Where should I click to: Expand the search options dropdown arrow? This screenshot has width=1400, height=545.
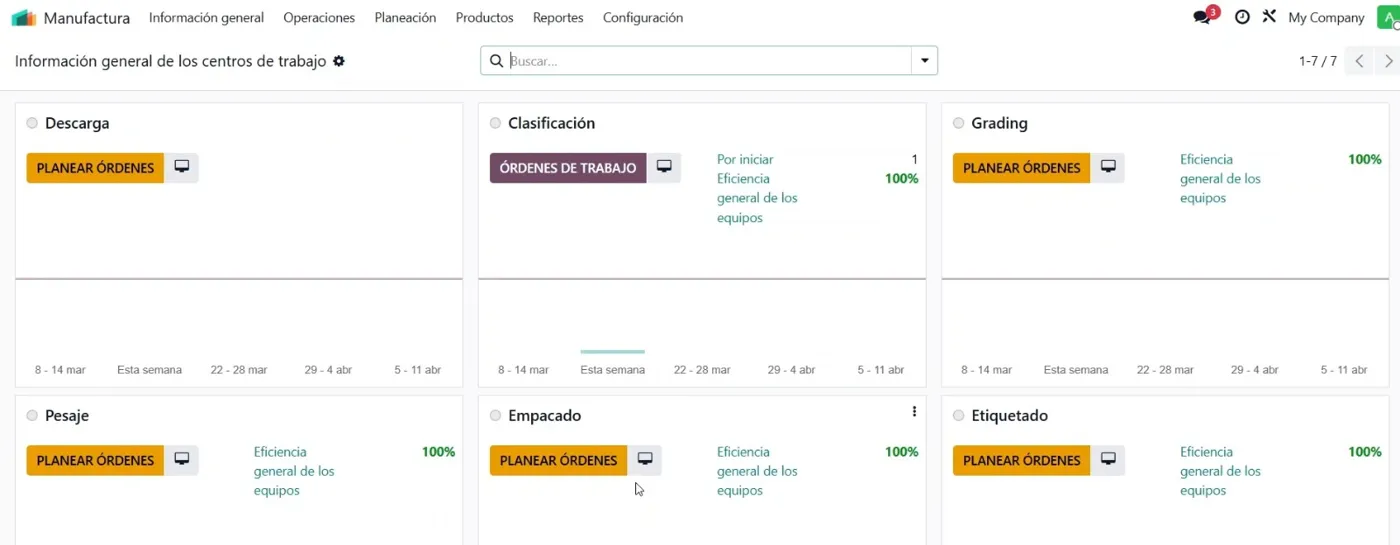coord(924,61)
